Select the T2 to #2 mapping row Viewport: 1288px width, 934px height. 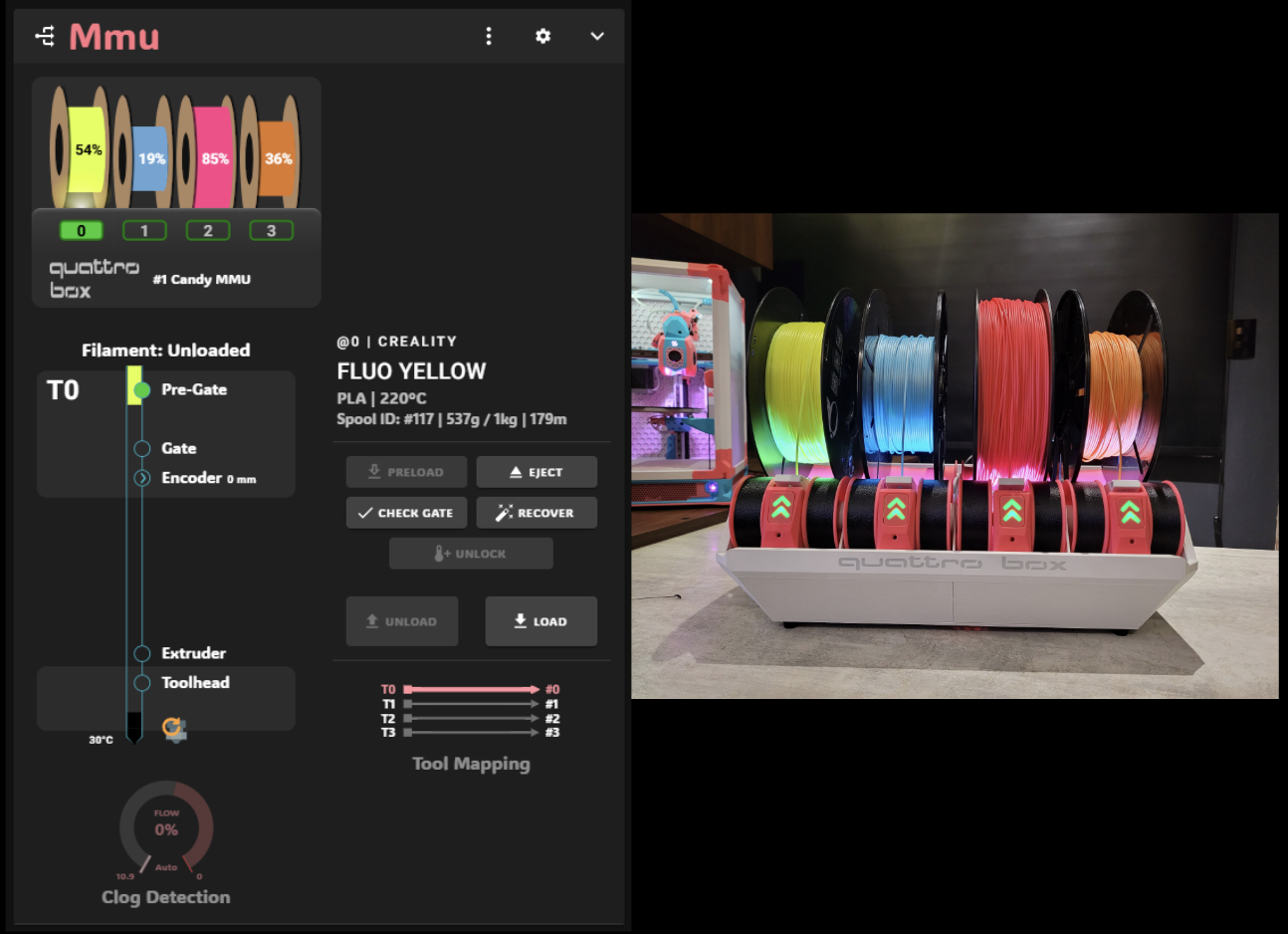(x=471, y=718)
